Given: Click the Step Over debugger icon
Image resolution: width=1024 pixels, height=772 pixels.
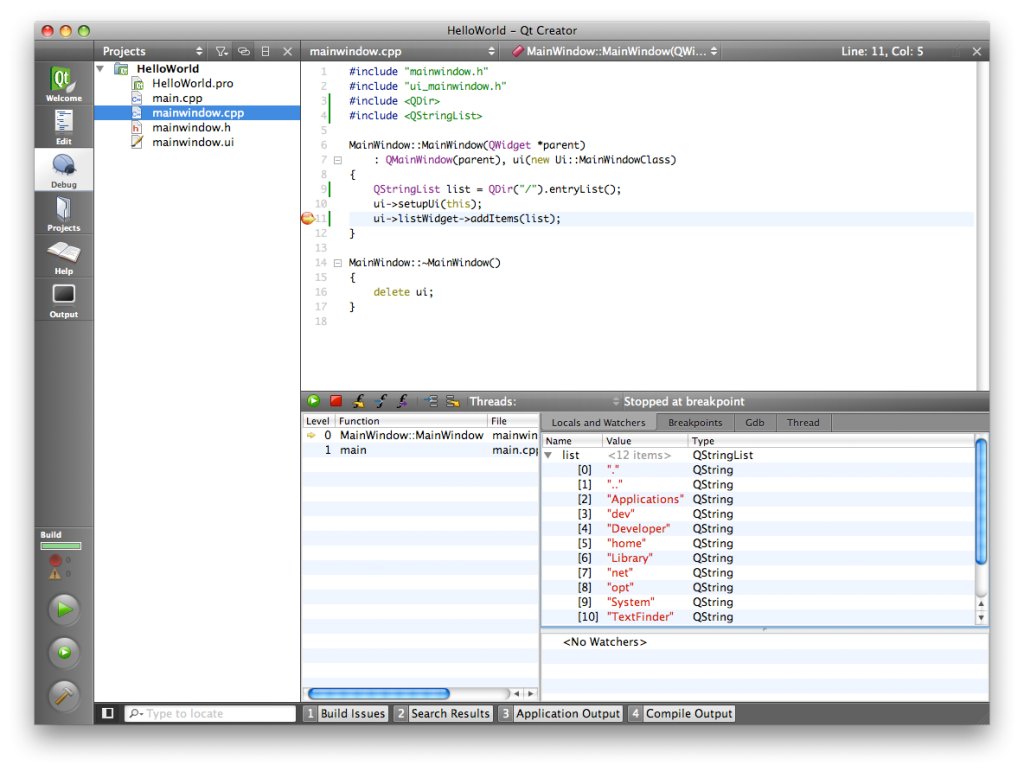Looking at the screenshot, I should (359, 401).
